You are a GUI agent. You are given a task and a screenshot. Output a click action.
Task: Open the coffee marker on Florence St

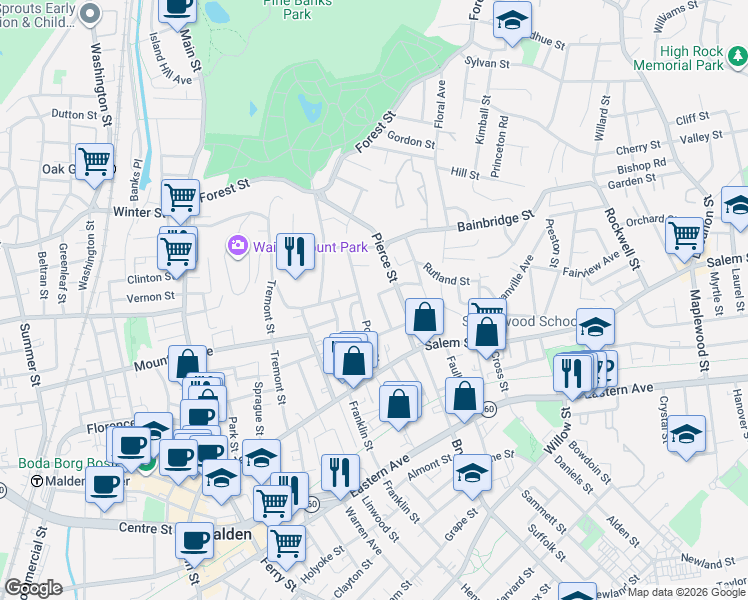click(131, 447)
